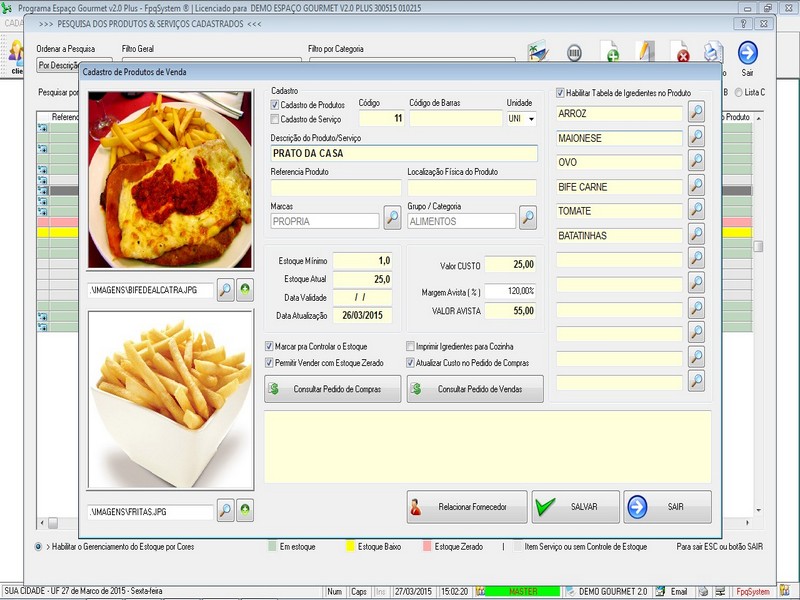Screen dimensions: 800x600
Task: Check Cadastro de Serviço checkbox
Action: click(x=274, y=119)
